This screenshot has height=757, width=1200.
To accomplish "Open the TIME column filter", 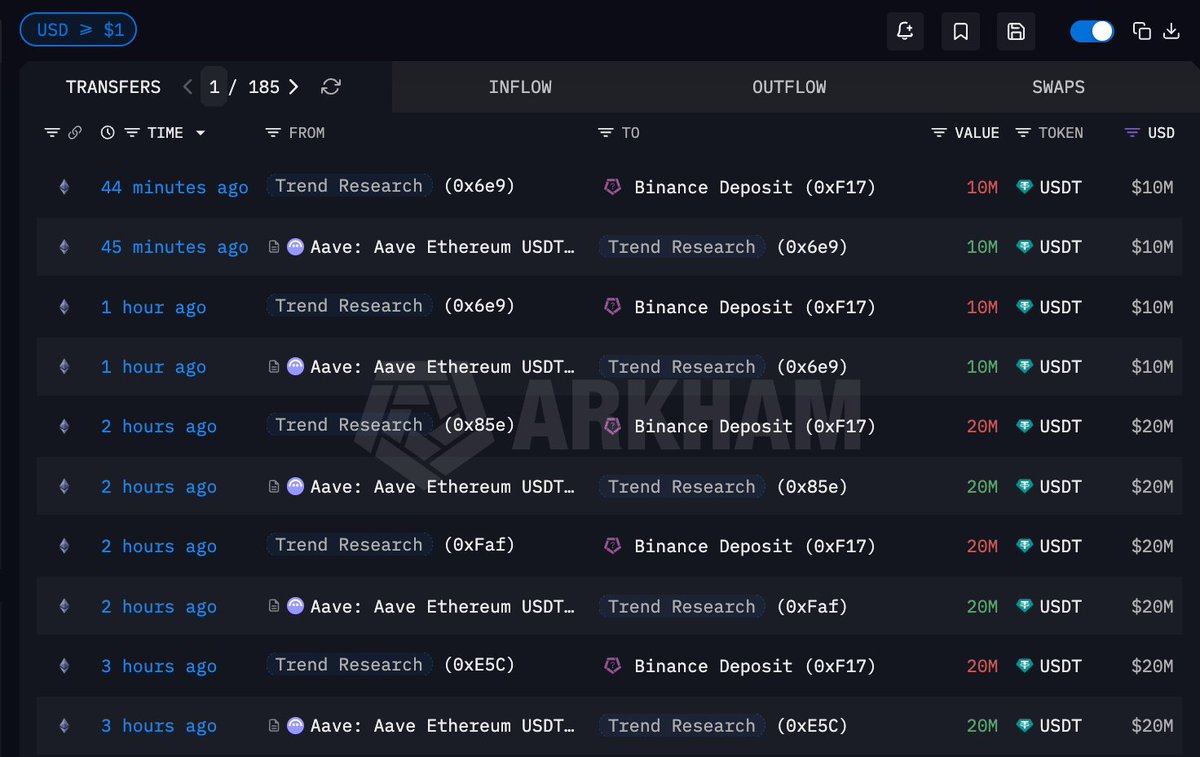I will pyautogui.click(x=131, y=133).
